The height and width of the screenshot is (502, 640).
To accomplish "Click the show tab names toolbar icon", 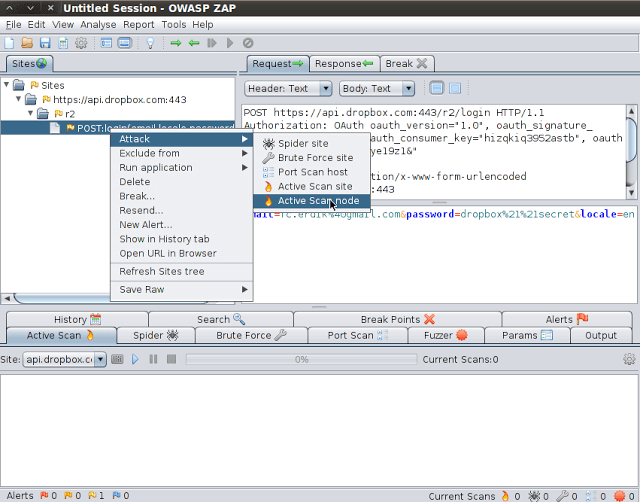I will pos(106,43).
